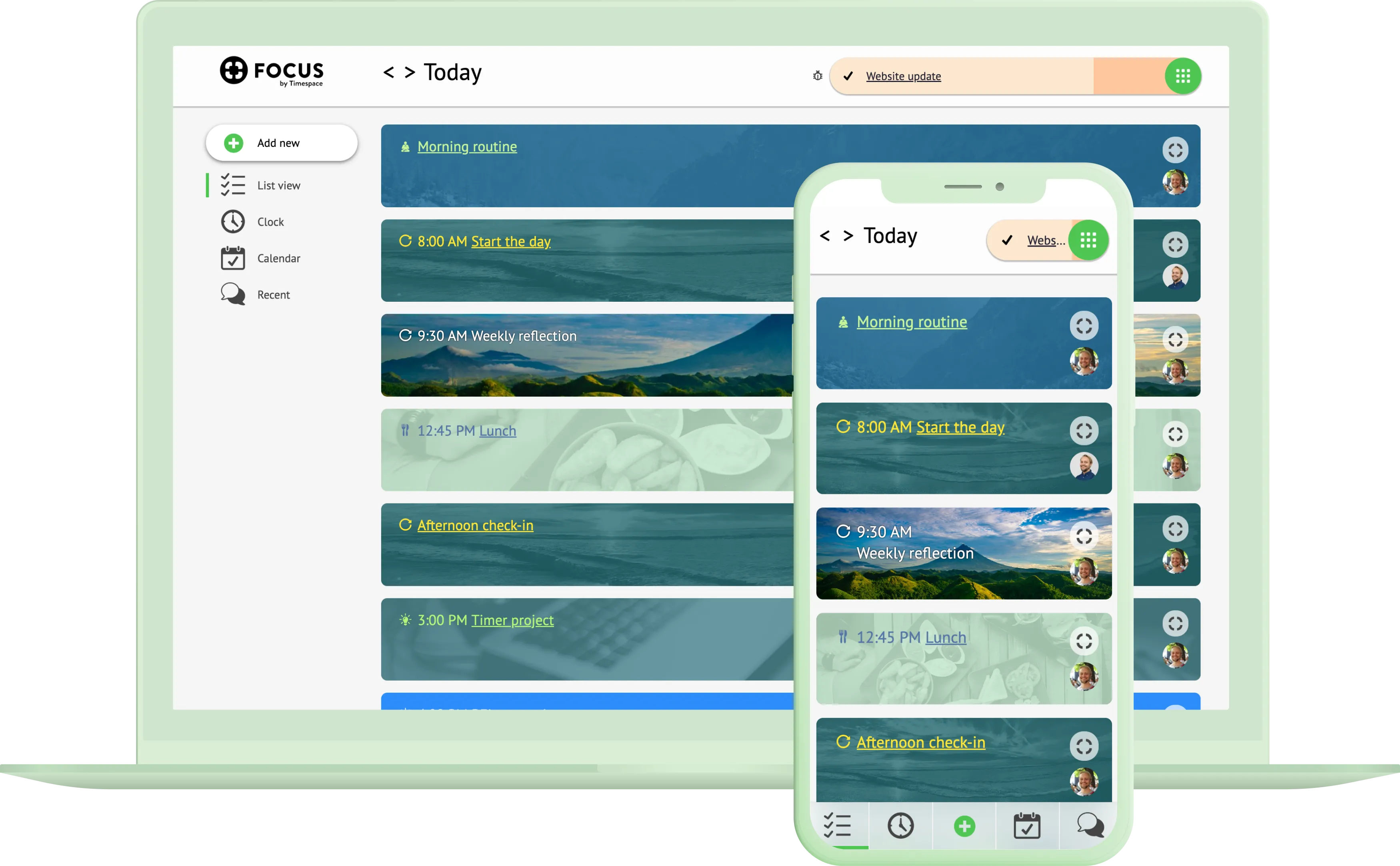Open Start the day link on laptop
The height and width of the screenshot is (866, 1400).
(510, 241)
